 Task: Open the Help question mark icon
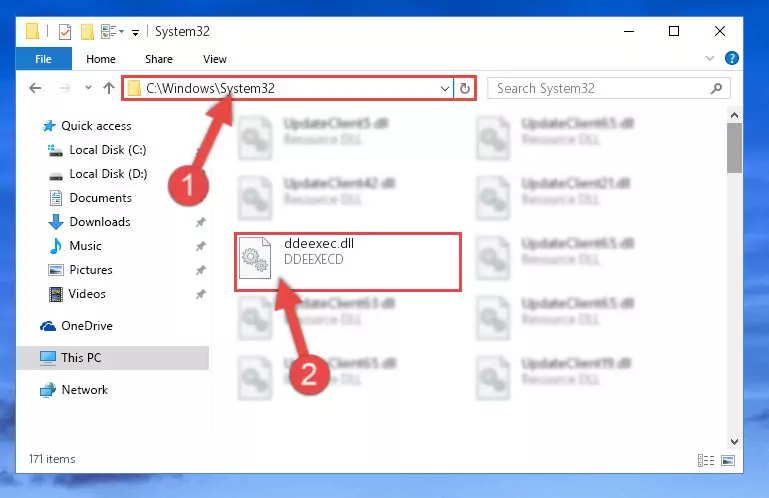[x=731, y=58]
